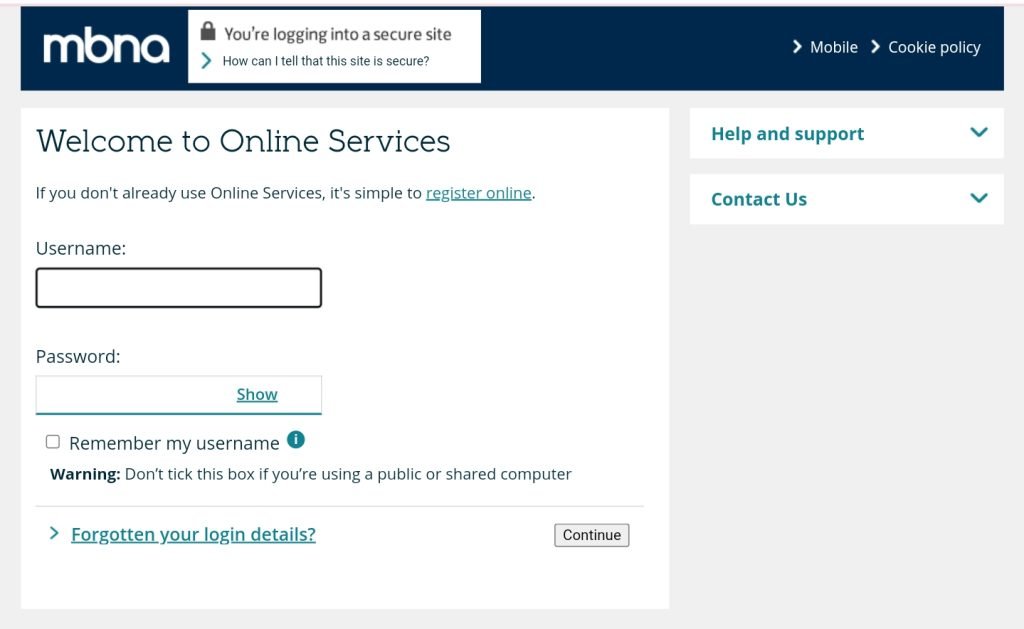Click the Contact Us chevron arrow

coord(978,198)
